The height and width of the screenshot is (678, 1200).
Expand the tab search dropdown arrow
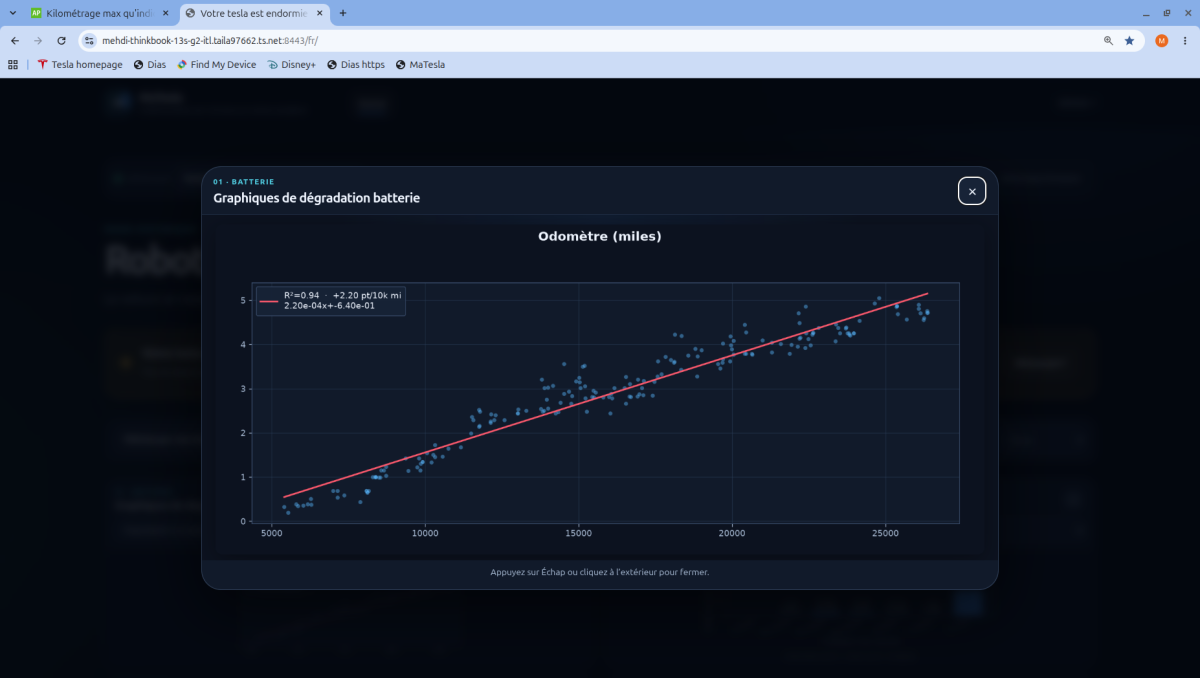[11, 13]
